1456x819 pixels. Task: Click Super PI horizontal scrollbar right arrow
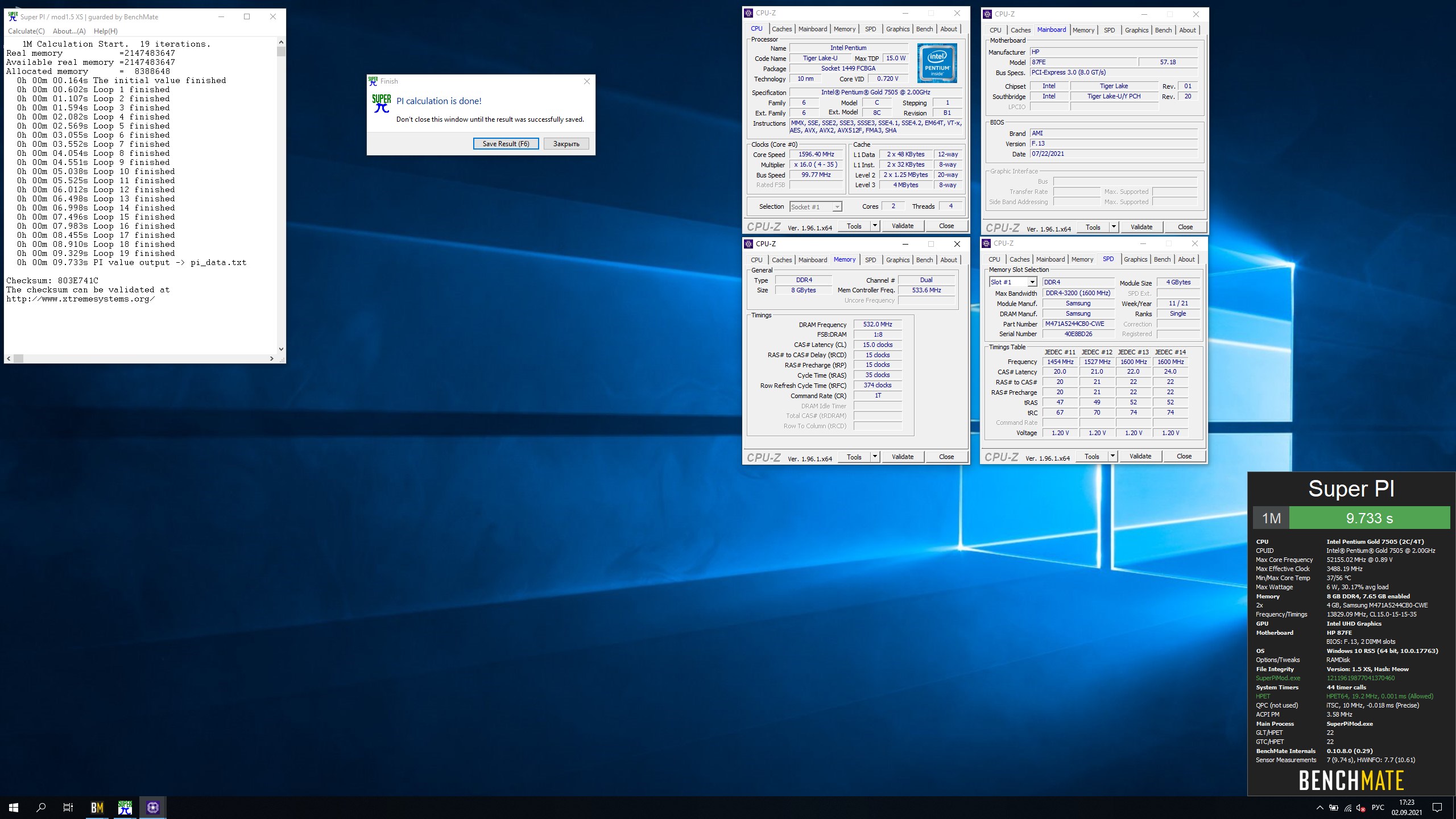(271, 358)
